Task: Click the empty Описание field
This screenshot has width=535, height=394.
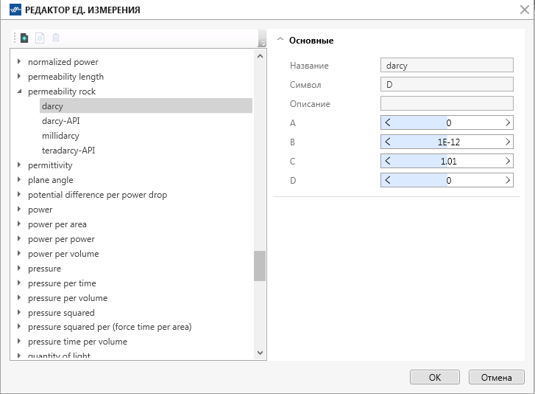Action: pos(447,103)
